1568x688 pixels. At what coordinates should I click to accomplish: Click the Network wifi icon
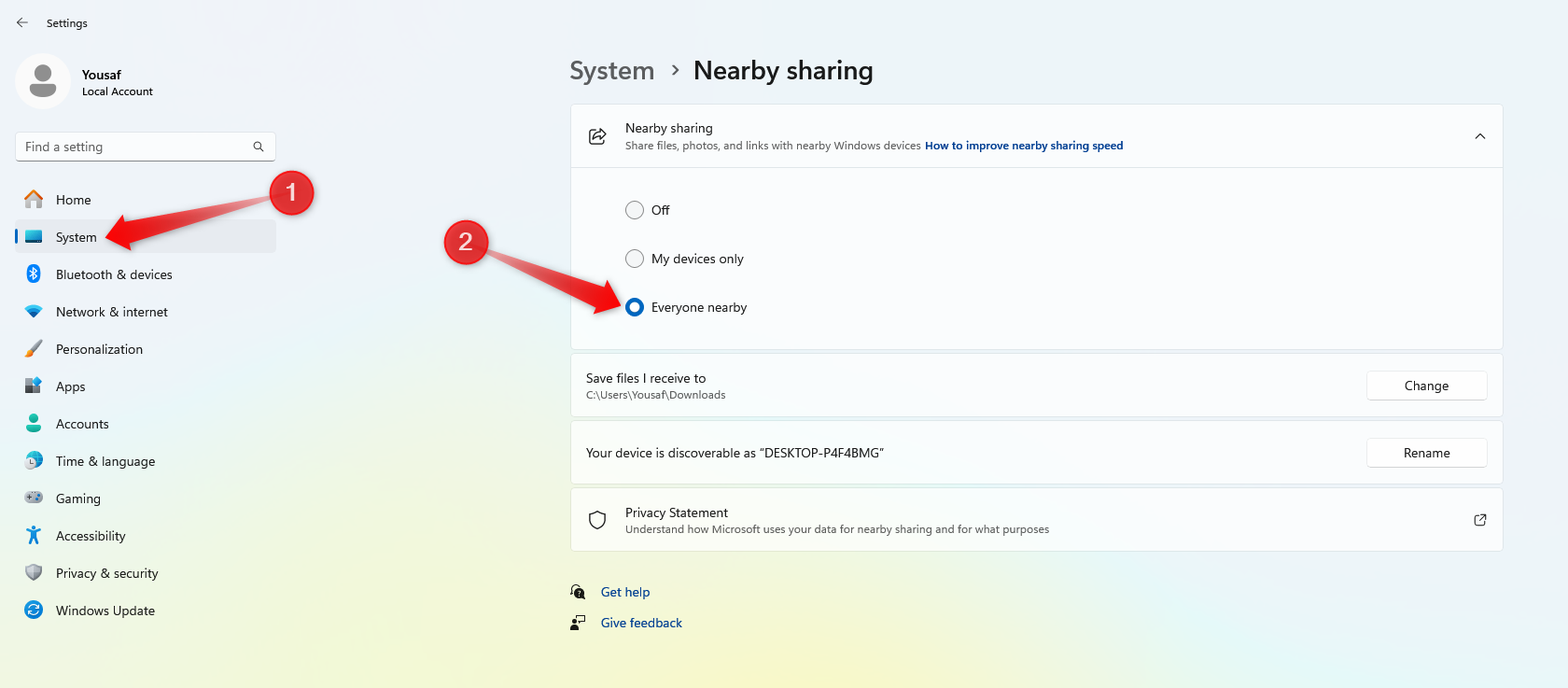pos(34,312)
